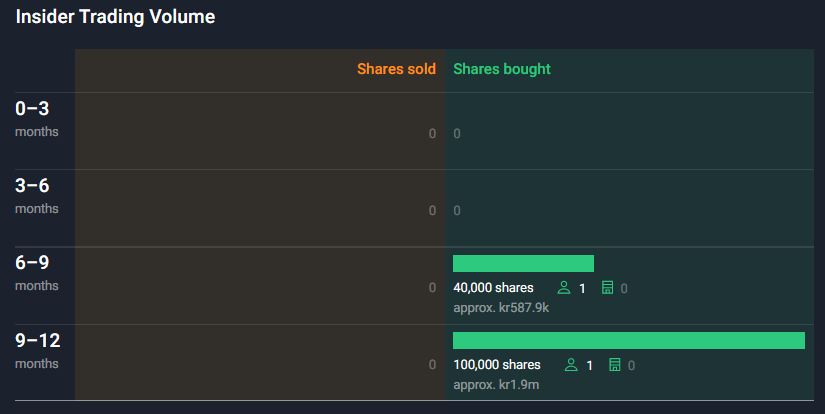Click the approx. kr1.9m value
The width and height of the screenshot is (825, 414).
coord(496,385)
